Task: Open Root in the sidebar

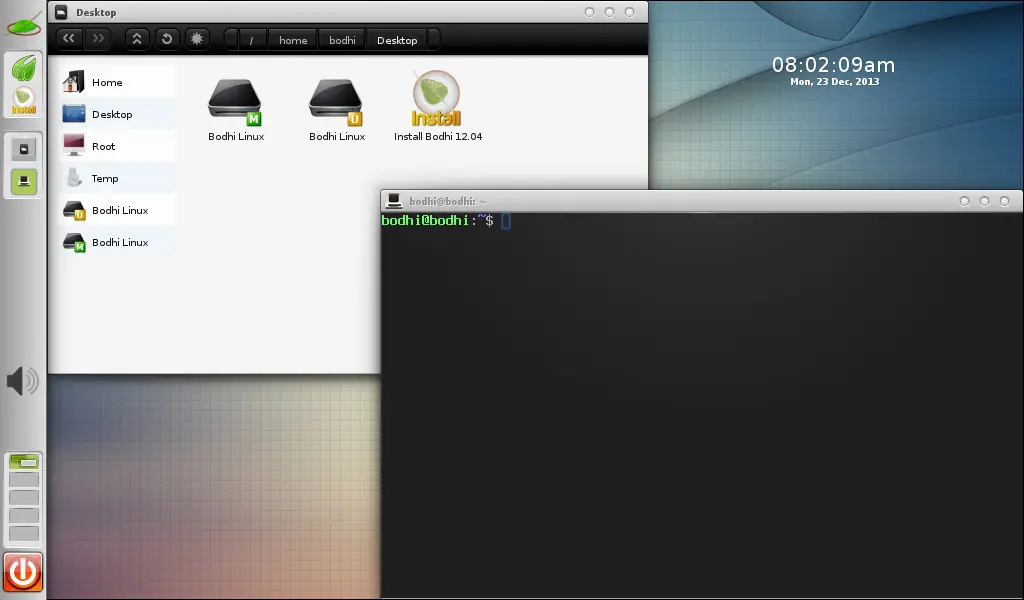Action: [117, 146]
